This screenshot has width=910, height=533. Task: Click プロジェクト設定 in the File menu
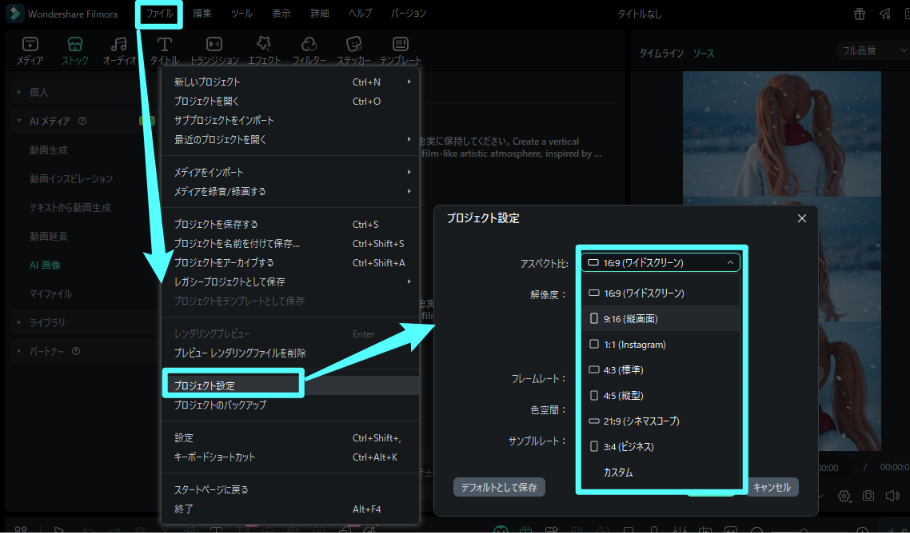pos(205,385)
